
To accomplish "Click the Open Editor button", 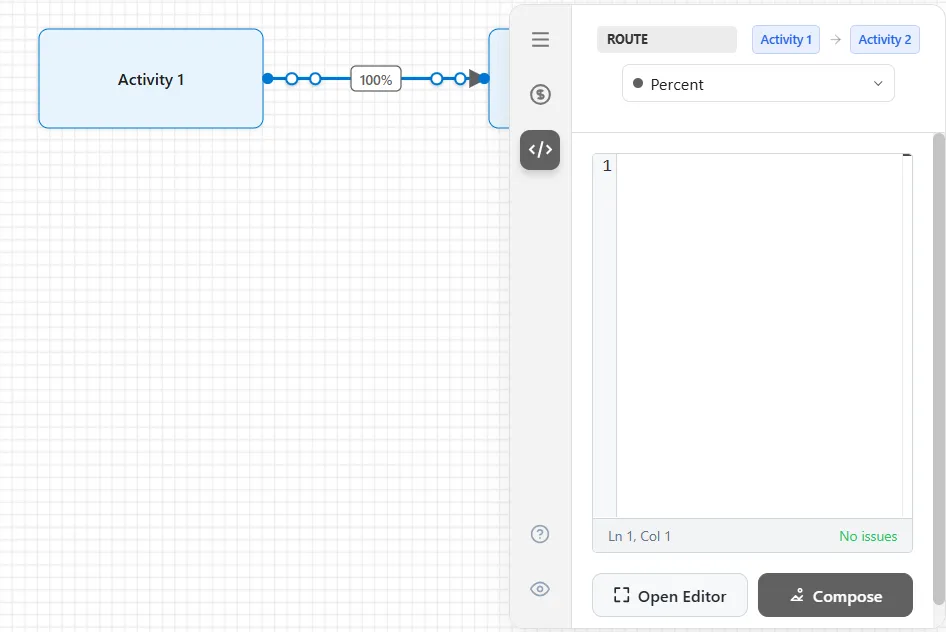I will point(670,595).
